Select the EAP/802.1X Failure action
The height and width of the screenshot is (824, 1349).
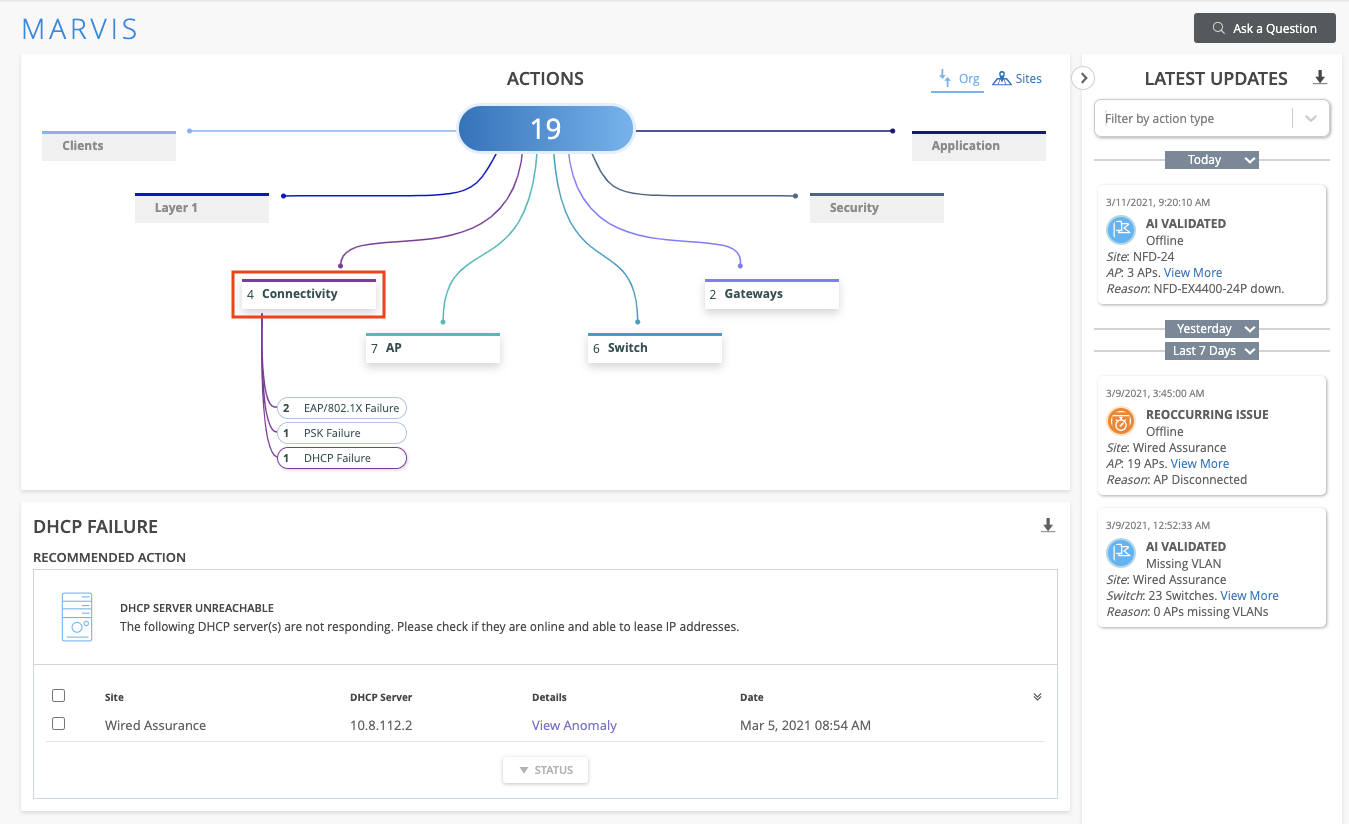(x=342, y=408)
